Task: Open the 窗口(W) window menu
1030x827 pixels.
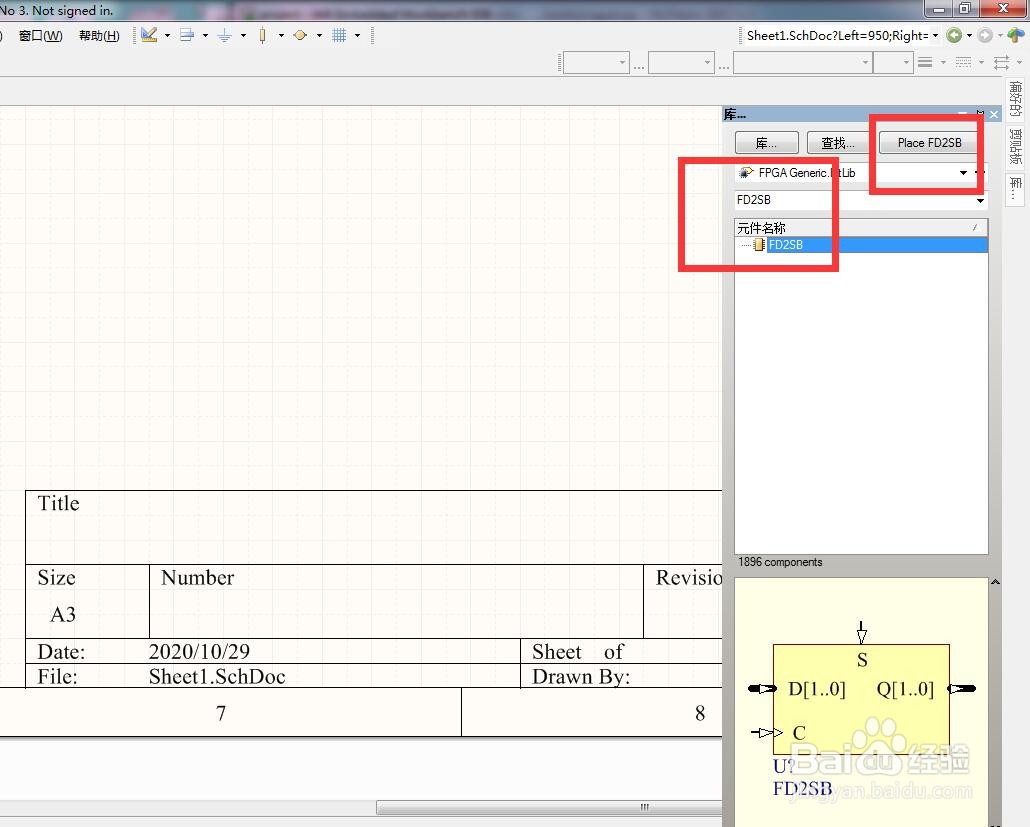Action: coord(41,35)
